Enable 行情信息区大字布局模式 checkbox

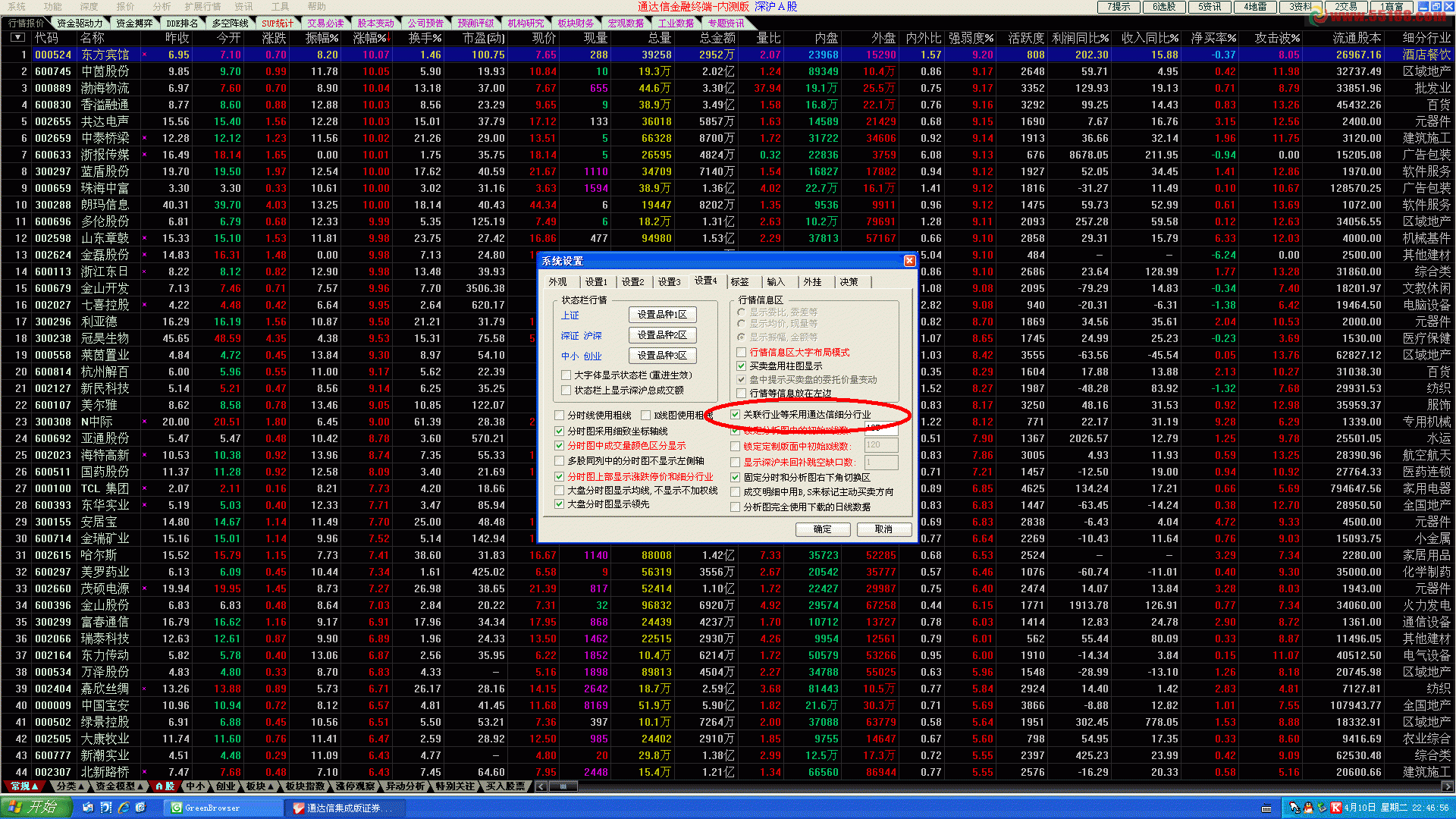742,352
